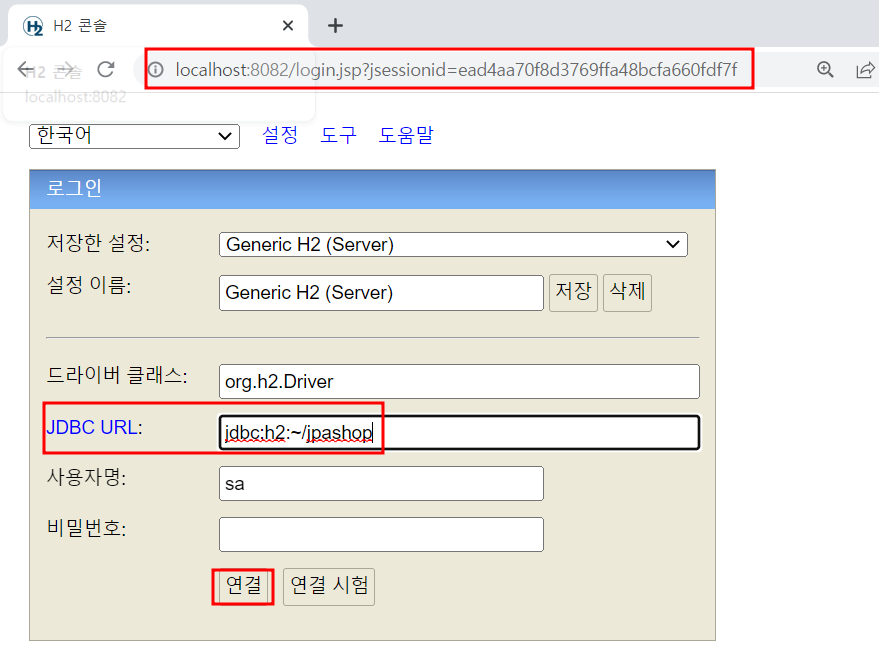Open the 한국어 language dropdown
The width and height of the screenshot is (879, 661).
(135, 136)
